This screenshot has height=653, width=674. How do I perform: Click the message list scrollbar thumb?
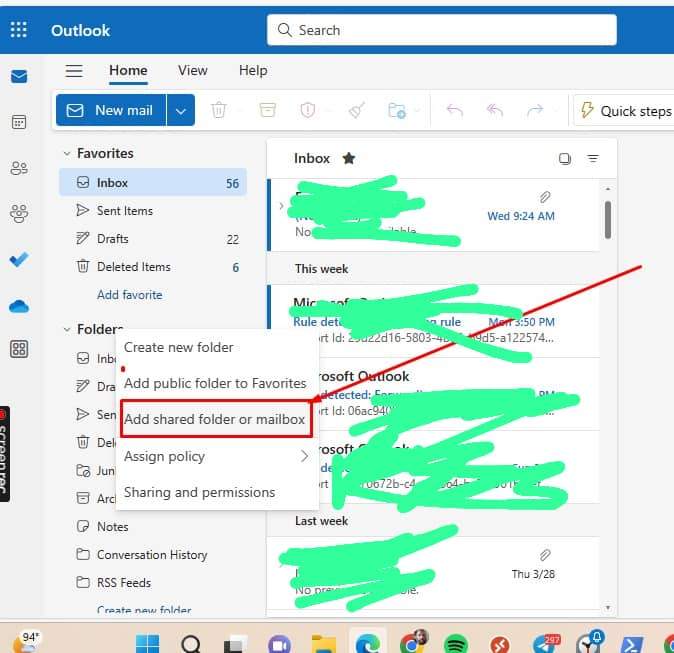[608, 220]
